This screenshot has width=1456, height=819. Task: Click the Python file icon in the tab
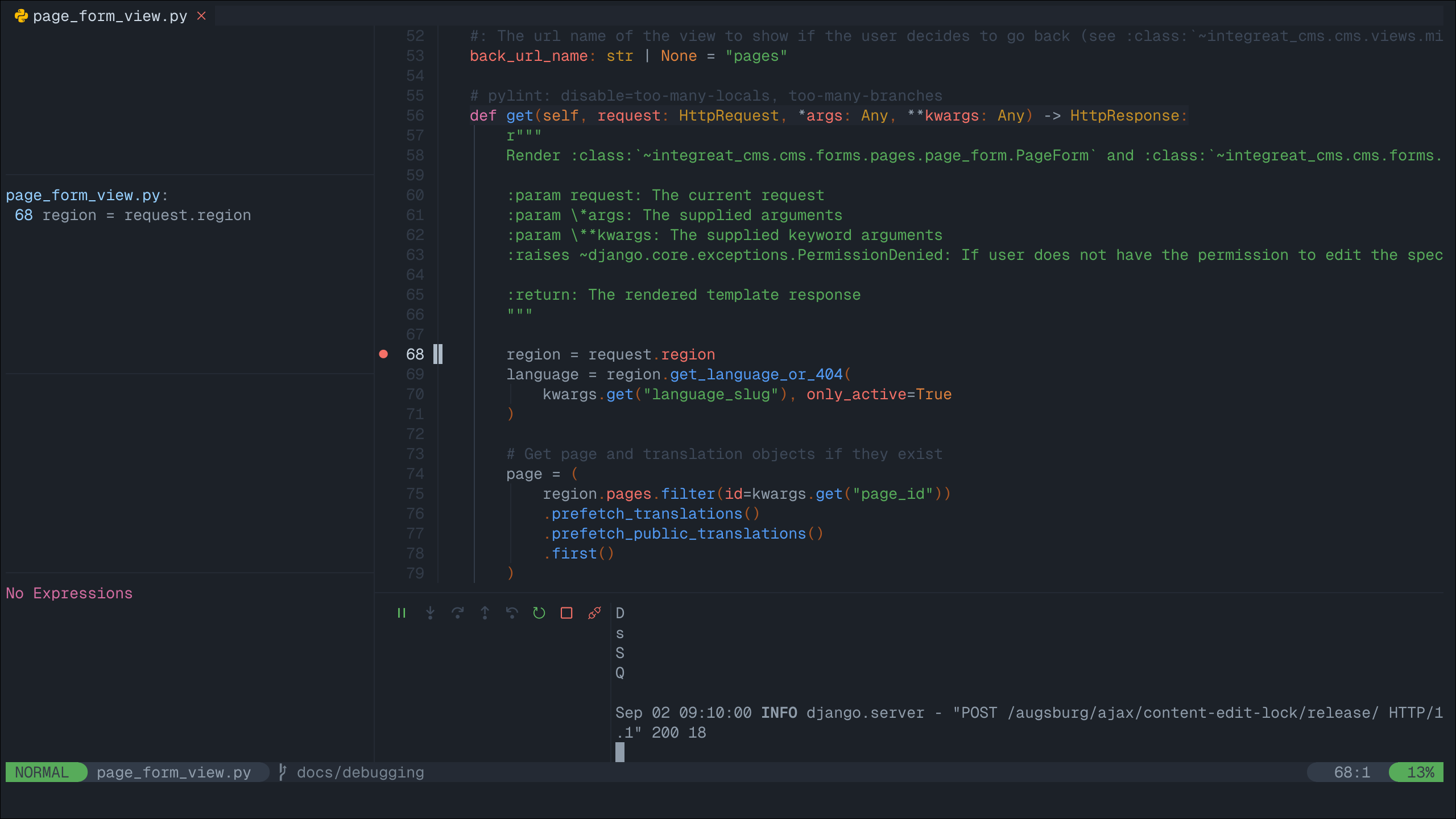21,16
